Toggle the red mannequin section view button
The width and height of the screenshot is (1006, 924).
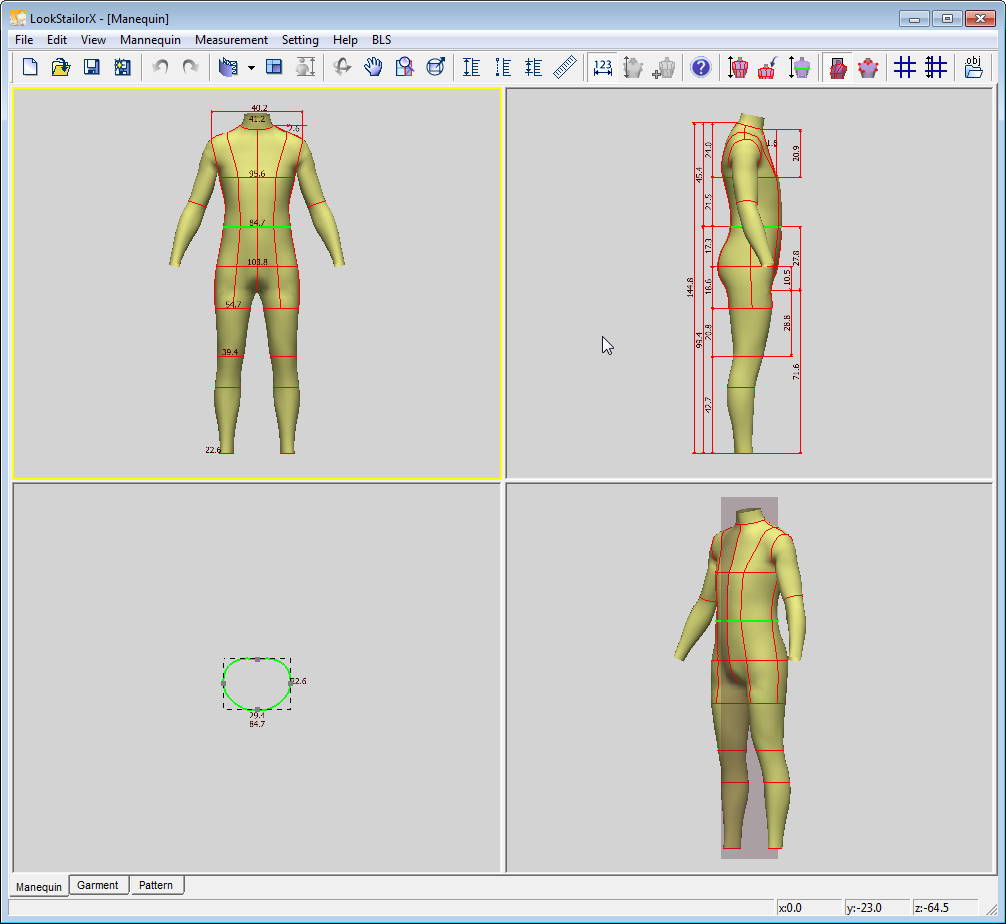(837, 67)
